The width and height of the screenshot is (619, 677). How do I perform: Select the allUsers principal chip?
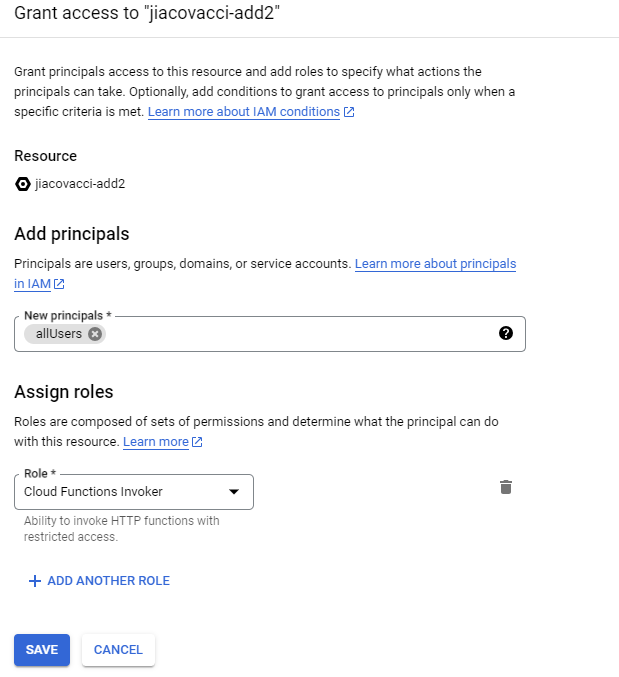pyautogui.click(x=59, y=334)
